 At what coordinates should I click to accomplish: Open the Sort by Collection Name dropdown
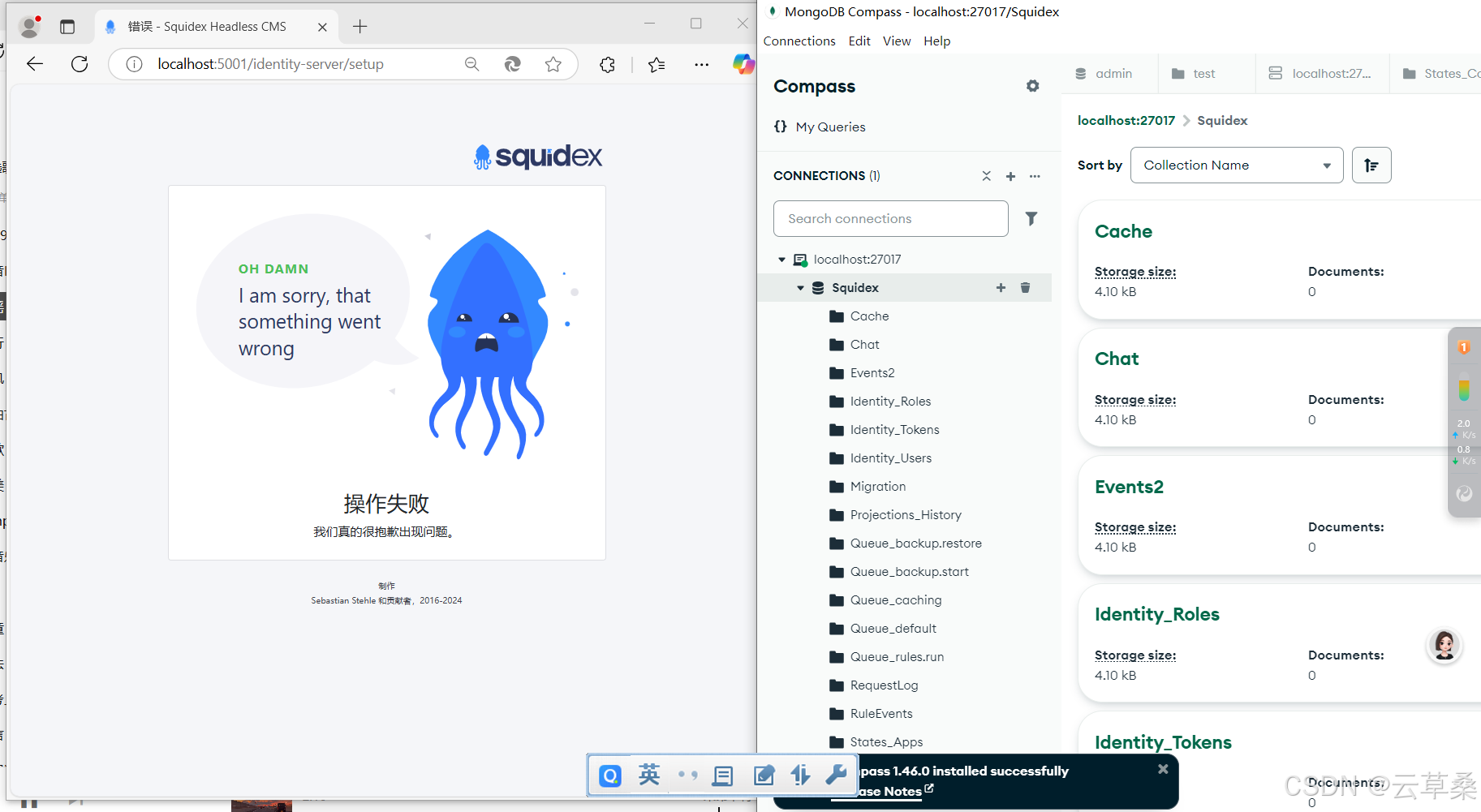click(1237, 165)
